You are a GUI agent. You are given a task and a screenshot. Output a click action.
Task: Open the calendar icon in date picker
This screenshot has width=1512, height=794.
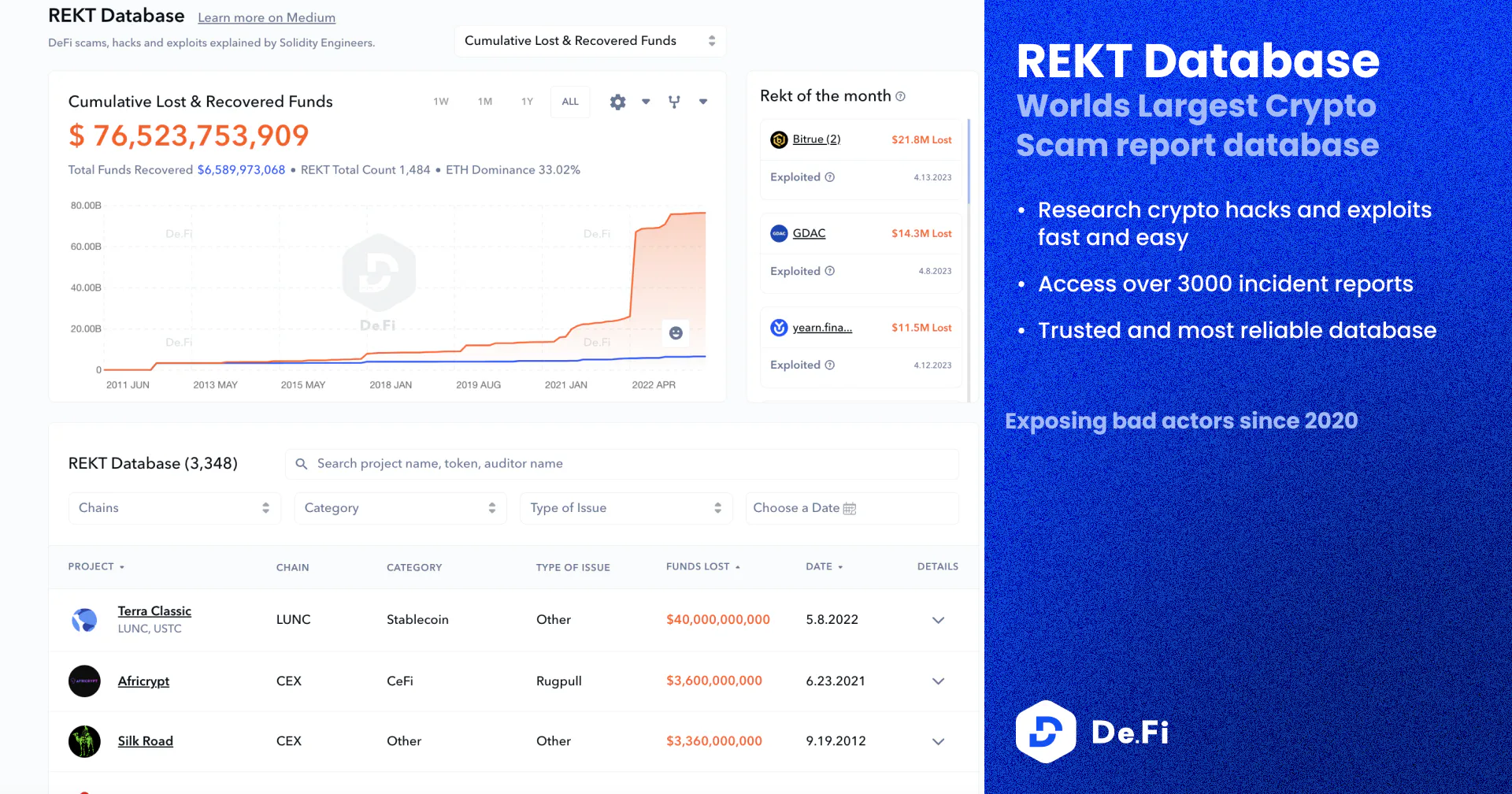[850, 509]
